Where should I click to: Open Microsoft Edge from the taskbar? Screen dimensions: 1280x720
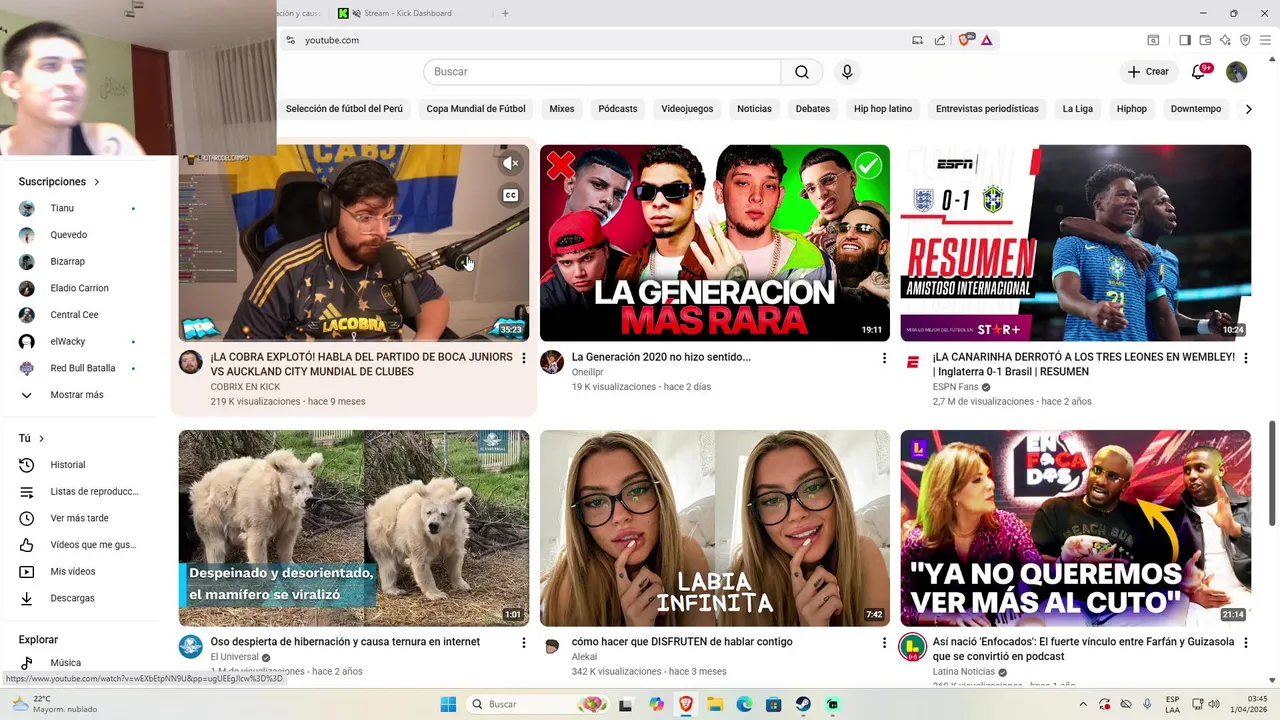click(744, 704)
